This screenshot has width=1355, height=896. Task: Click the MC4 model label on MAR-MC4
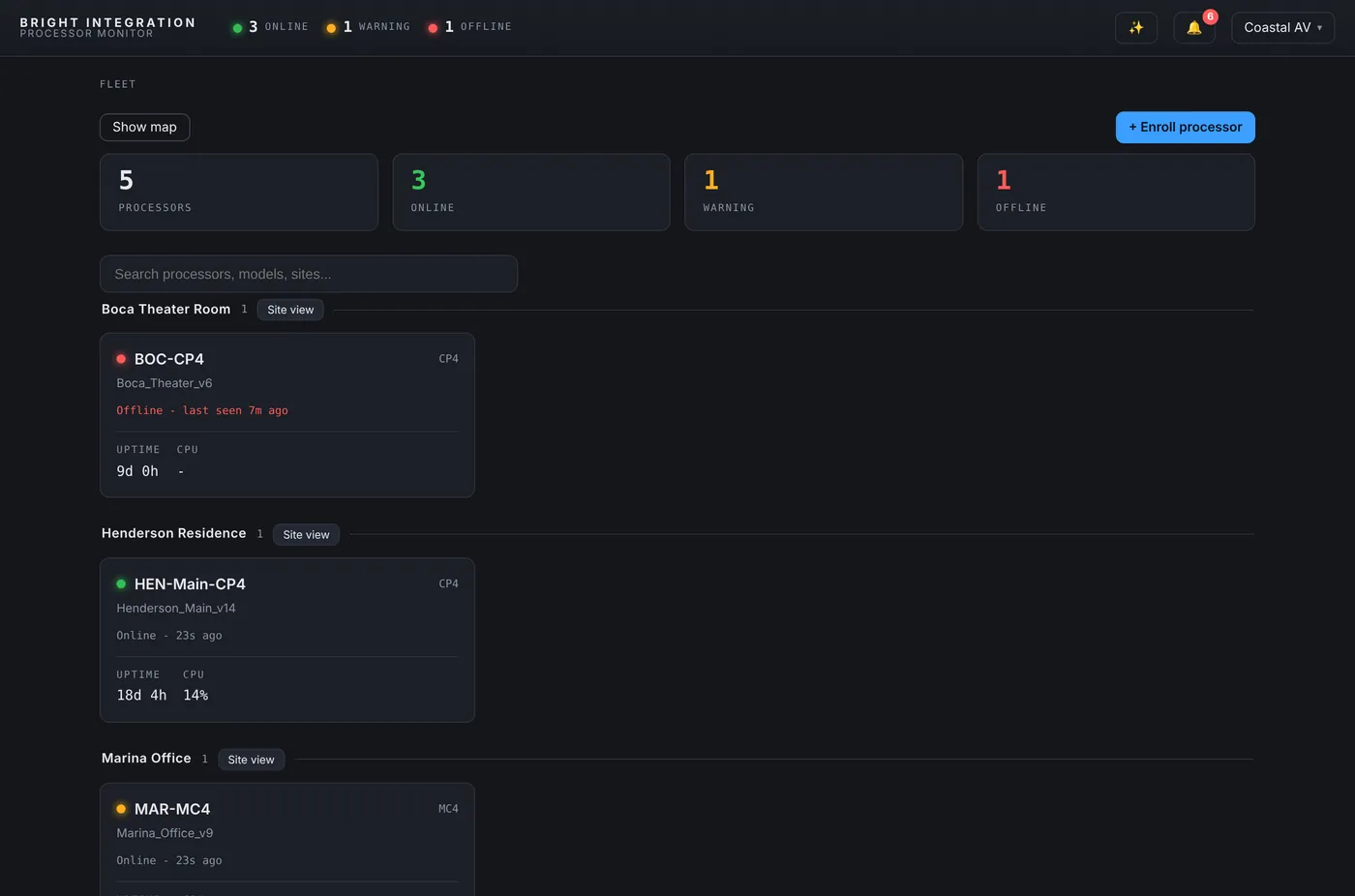pyautogui.click(x=448, y=809)
